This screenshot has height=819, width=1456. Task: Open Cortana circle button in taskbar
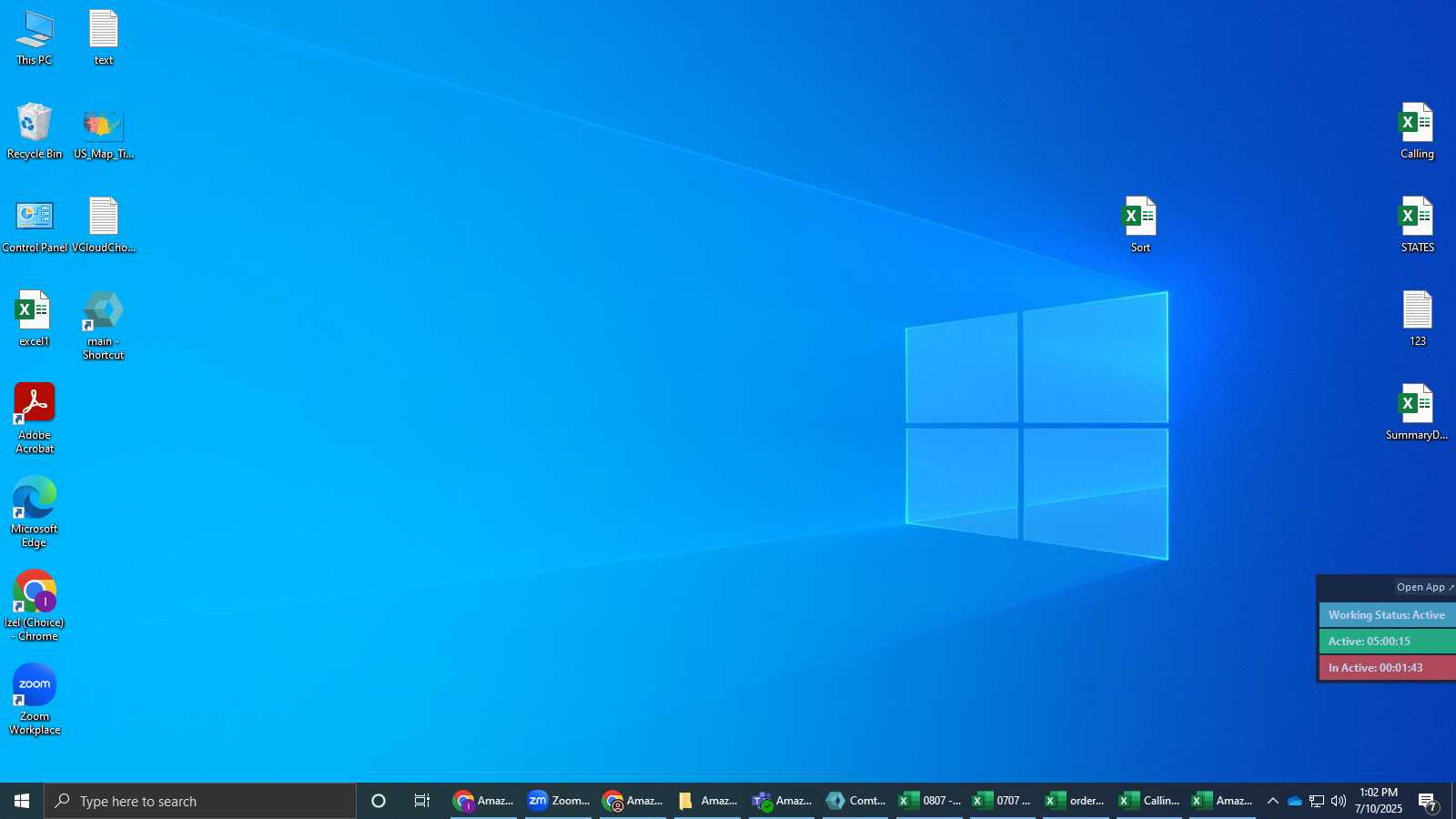379,801
